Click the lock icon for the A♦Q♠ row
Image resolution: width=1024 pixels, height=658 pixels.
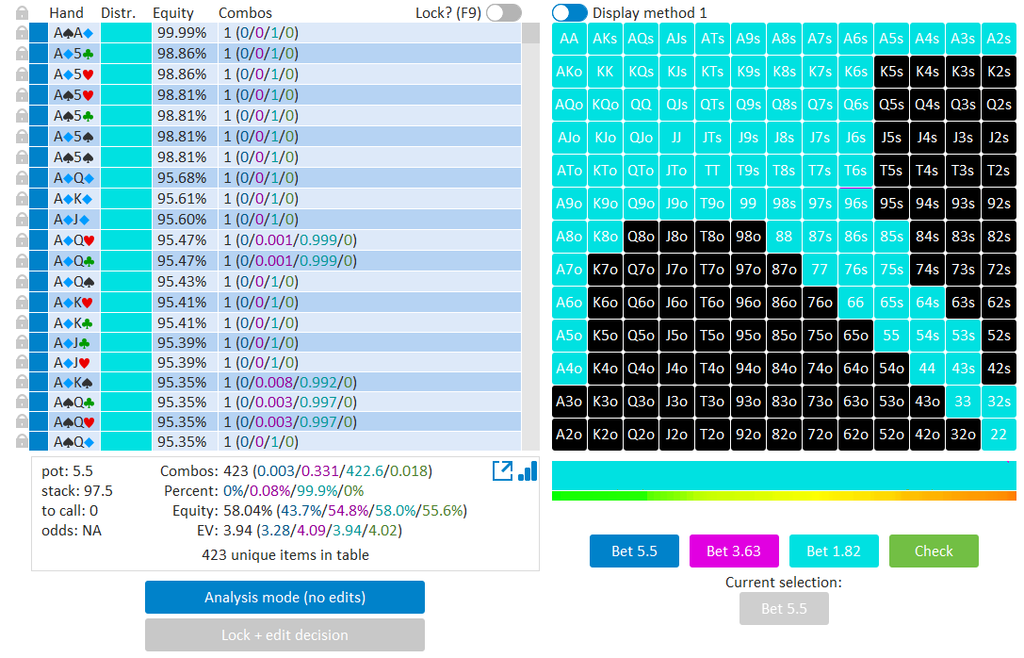[x=22, y=281]
